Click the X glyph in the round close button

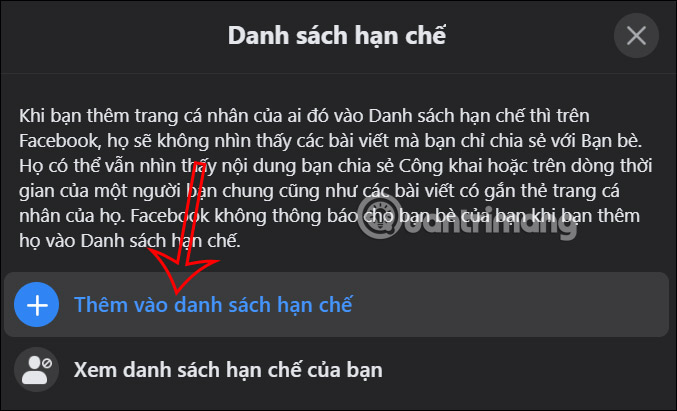tap(636, 35)
